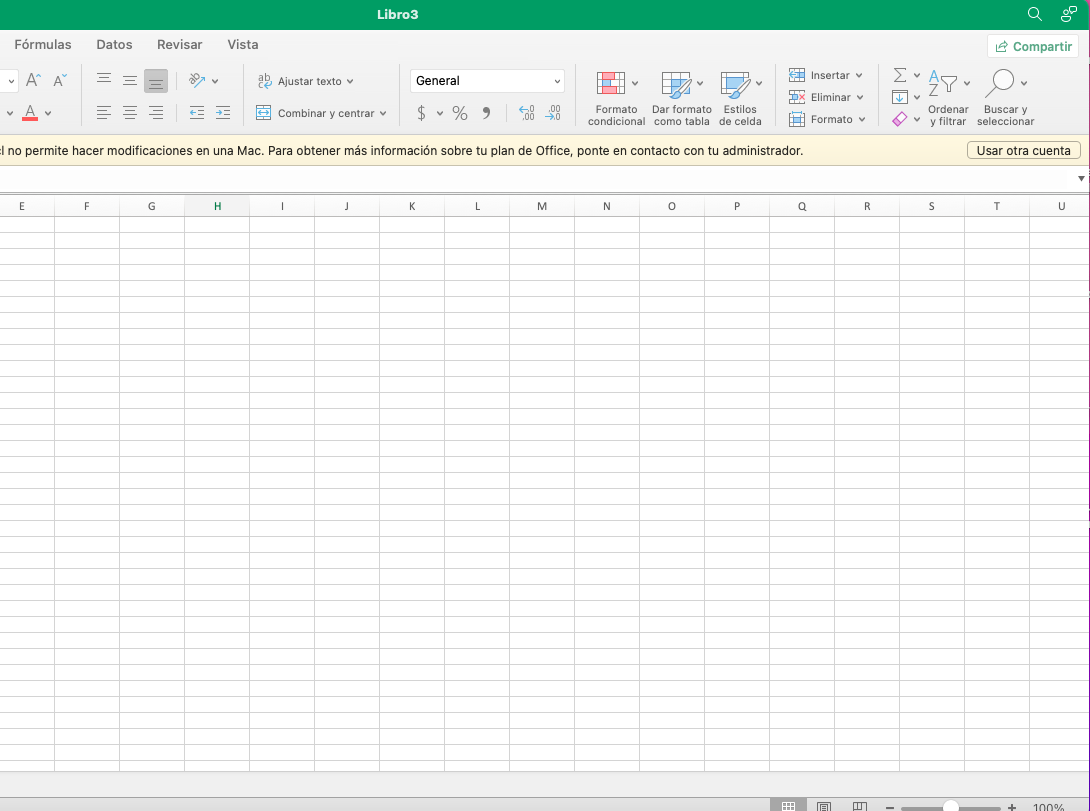Open Formato condicional

point(616,99)
